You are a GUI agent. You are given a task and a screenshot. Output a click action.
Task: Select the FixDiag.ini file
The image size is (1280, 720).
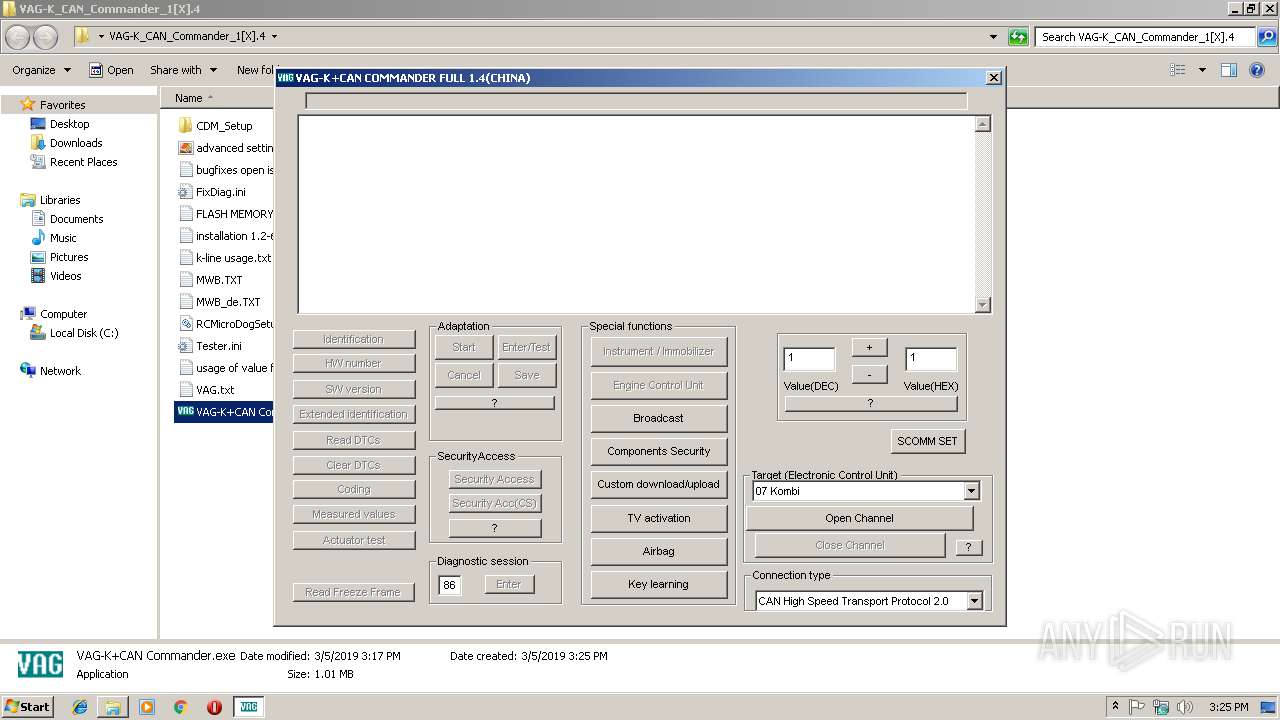coord(220,192)
